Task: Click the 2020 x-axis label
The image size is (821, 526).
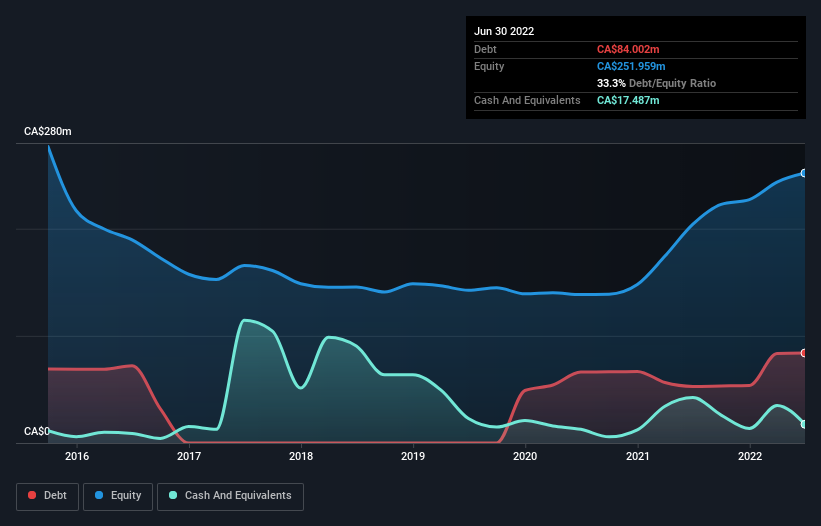Action: coord(525,456)
